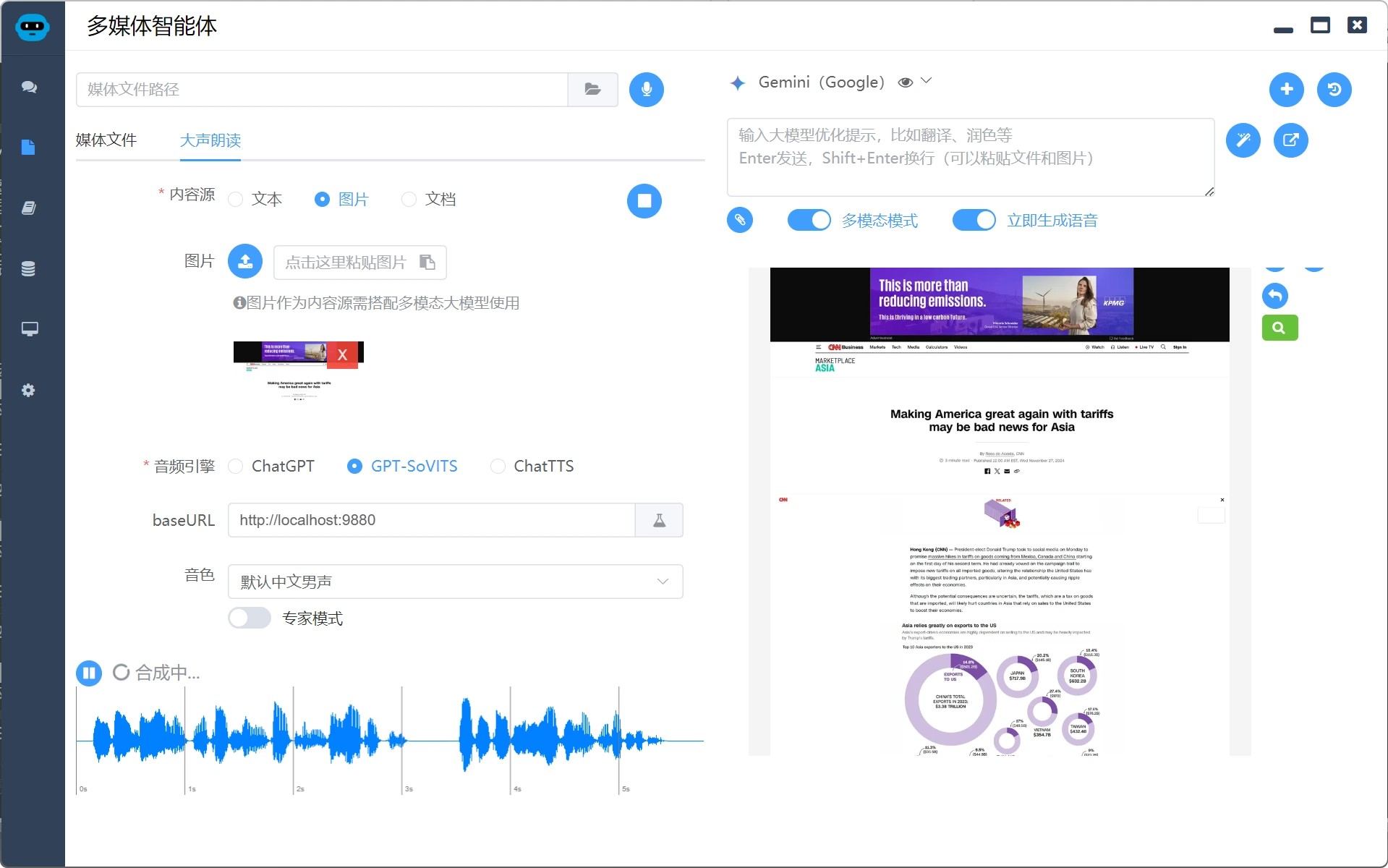Click the Gemini sparkle logo
The height and width of the screenshot is (868, 1388).
click(737, 83)
